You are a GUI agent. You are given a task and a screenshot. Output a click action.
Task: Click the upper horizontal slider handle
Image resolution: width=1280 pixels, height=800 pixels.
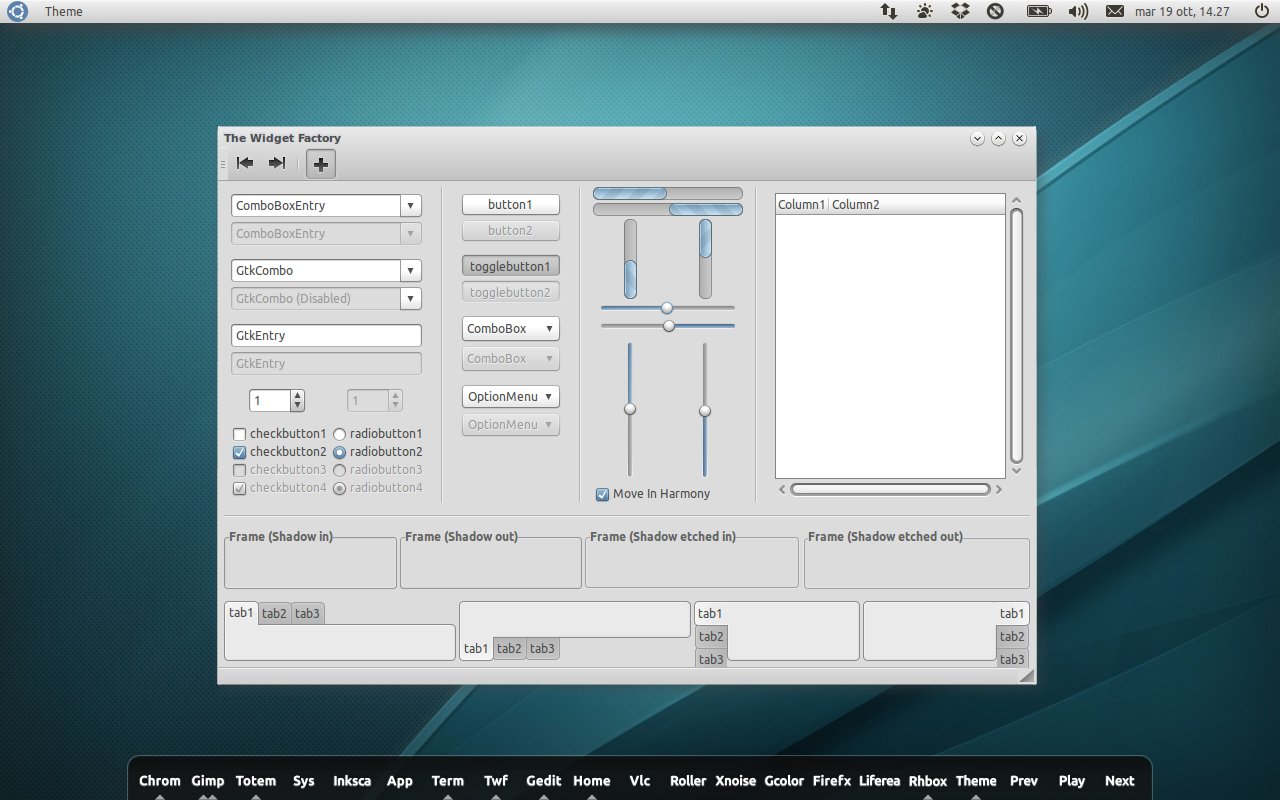coord(667,308)
